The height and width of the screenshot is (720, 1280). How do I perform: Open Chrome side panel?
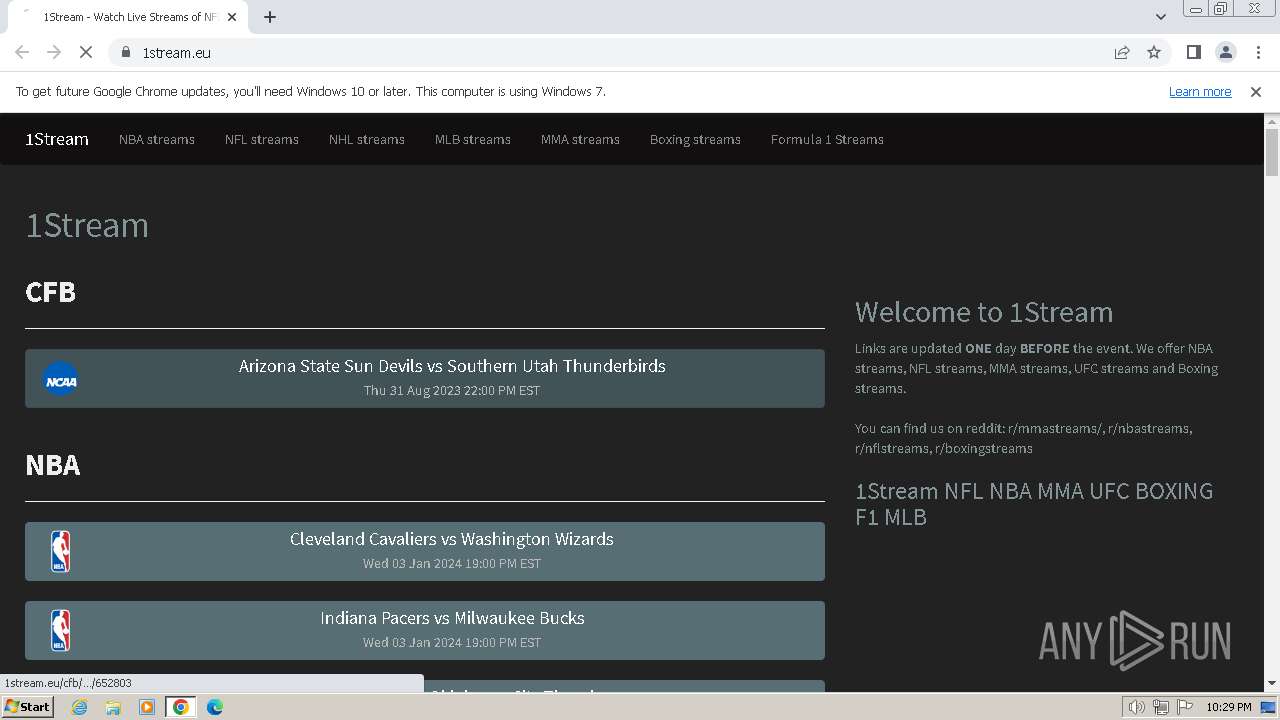click(x=1193, y=52)
